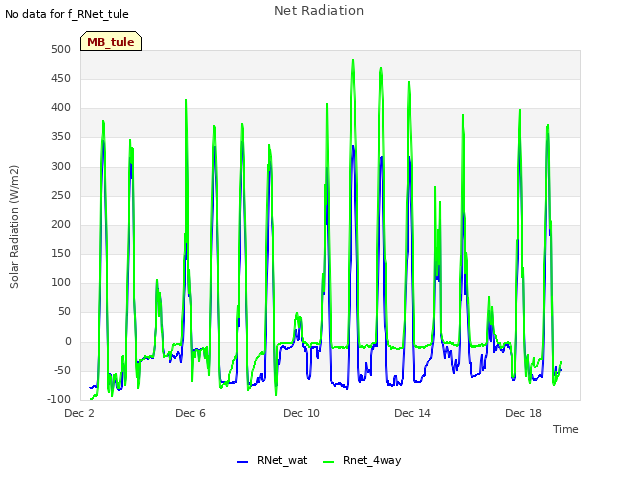Click Dec 10 x-axis tick label
Viewport: 640px width, 480px height.
[x=301, y=413]
